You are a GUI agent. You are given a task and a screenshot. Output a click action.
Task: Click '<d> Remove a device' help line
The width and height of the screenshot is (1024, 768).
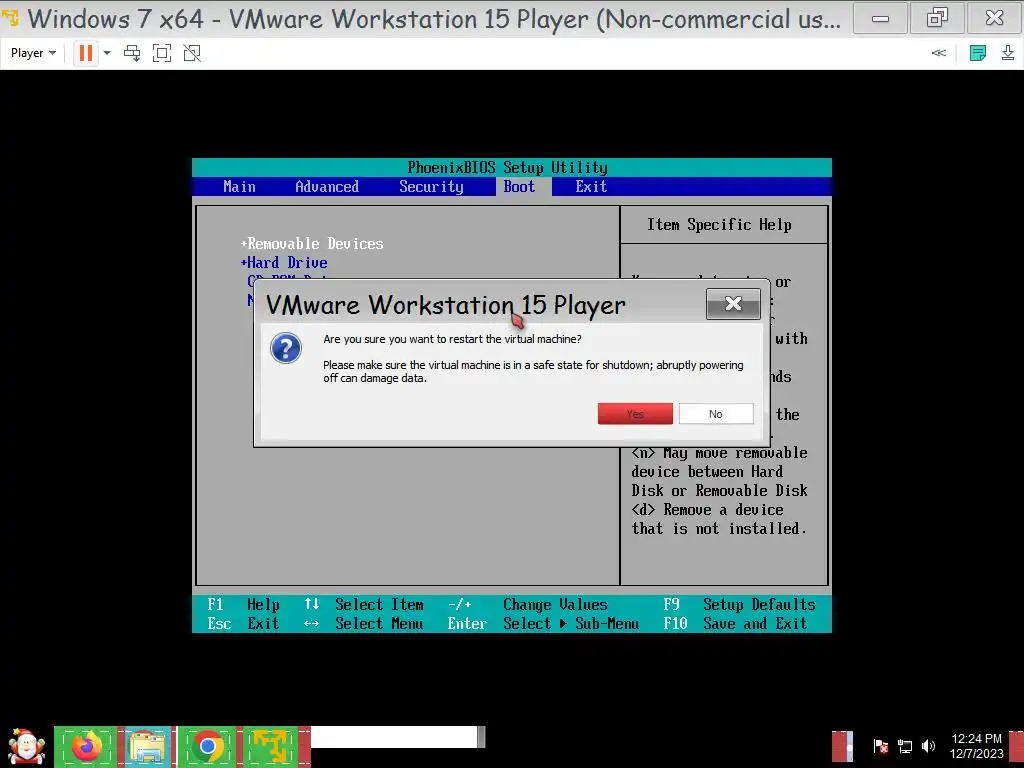tap(707, 509)
